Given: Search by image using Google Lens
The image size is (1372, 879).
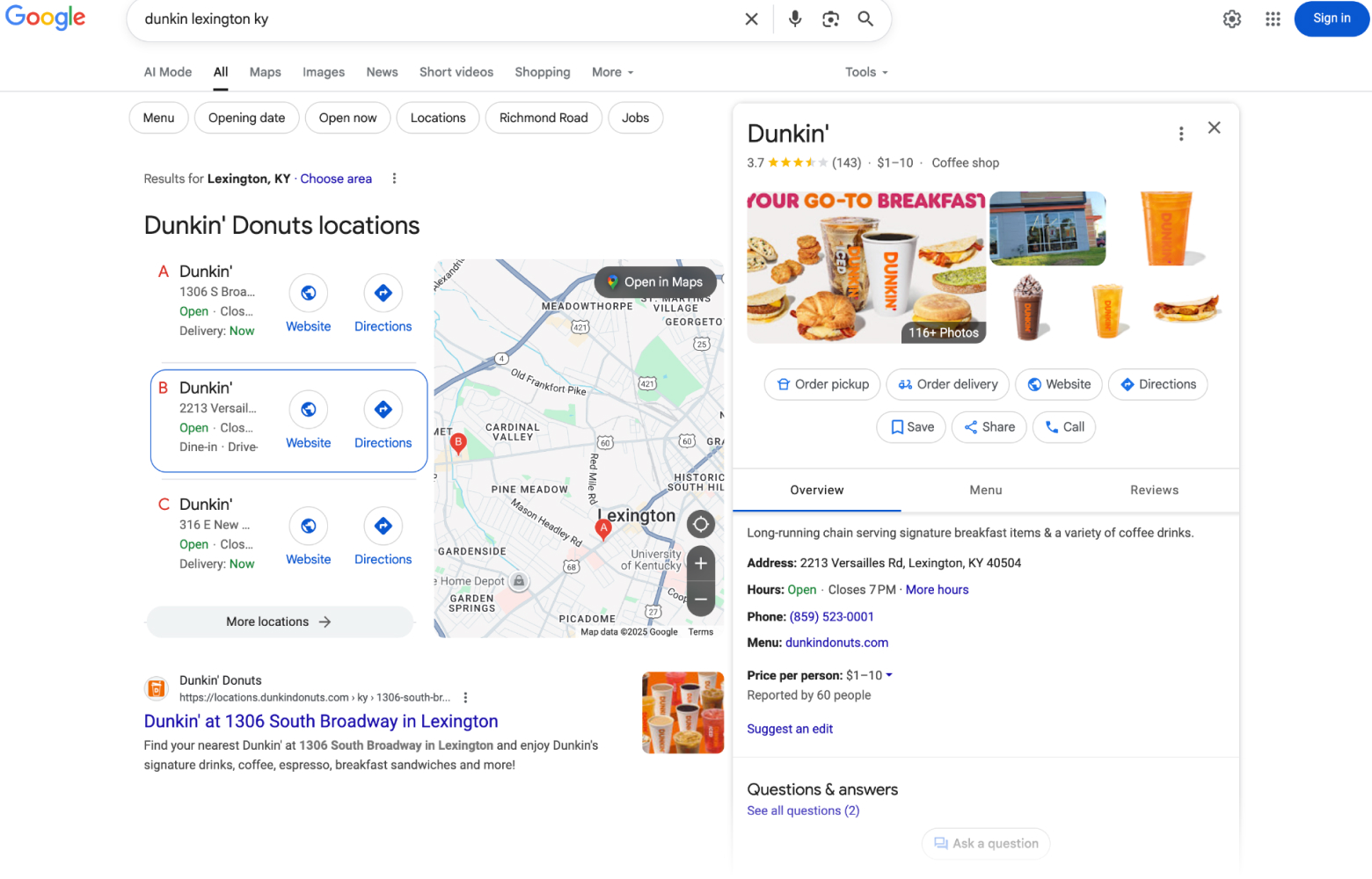Looking at the screenshot, I should (x=829, y=18).
